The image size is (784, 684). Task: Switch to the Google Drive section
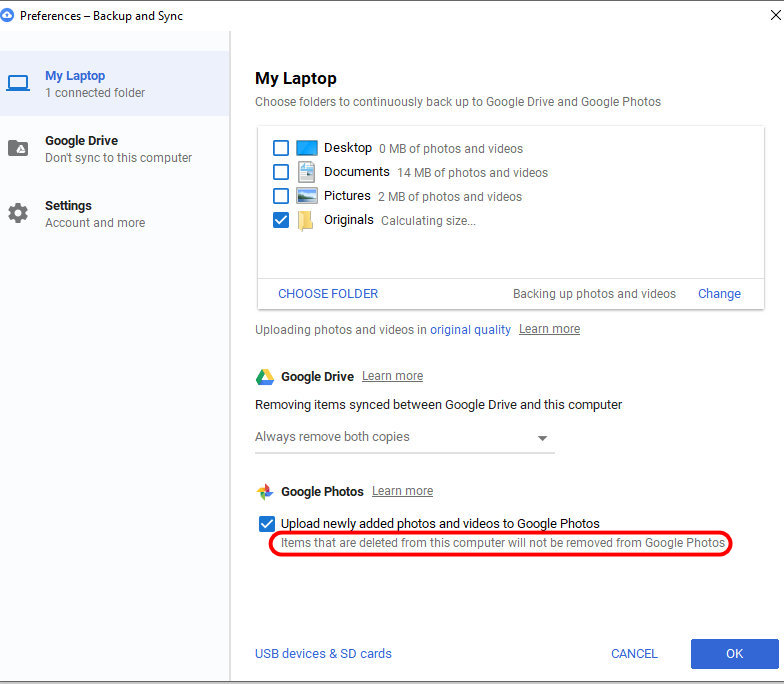pyautogui.click(x=114, y=148)
